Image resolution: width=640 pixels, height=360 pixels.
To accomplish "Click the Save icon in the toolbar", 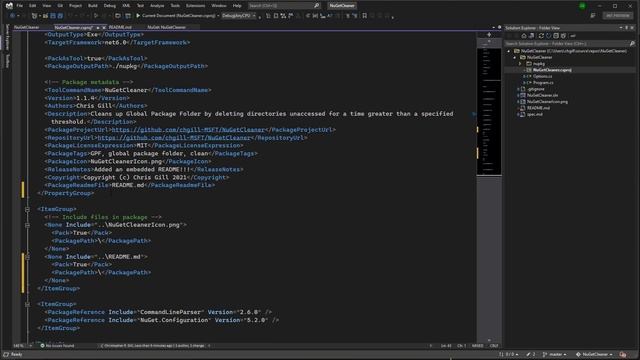I will (53, 16).
